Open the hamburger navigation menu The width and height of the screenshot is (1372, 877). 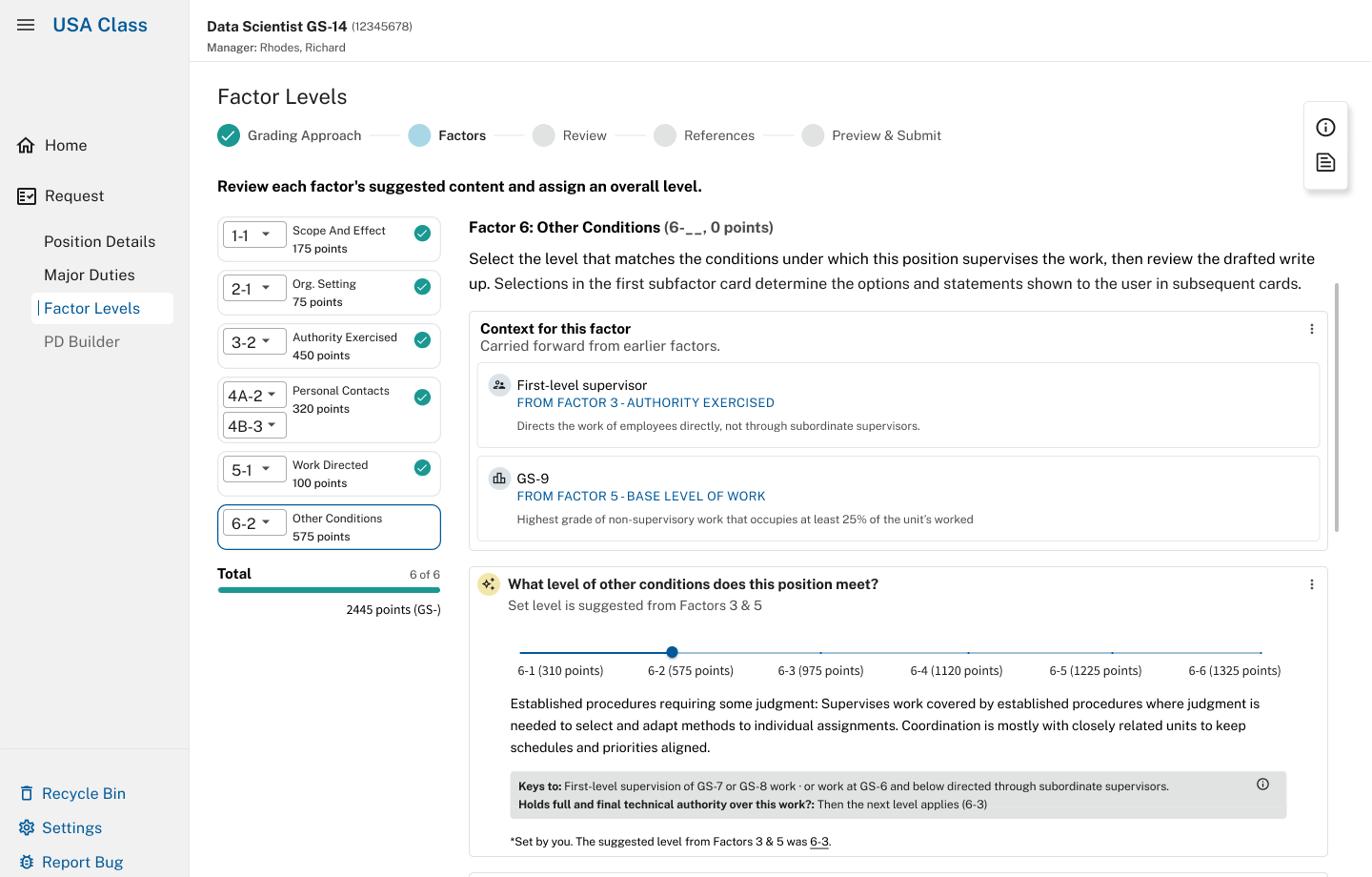point(26,25)
